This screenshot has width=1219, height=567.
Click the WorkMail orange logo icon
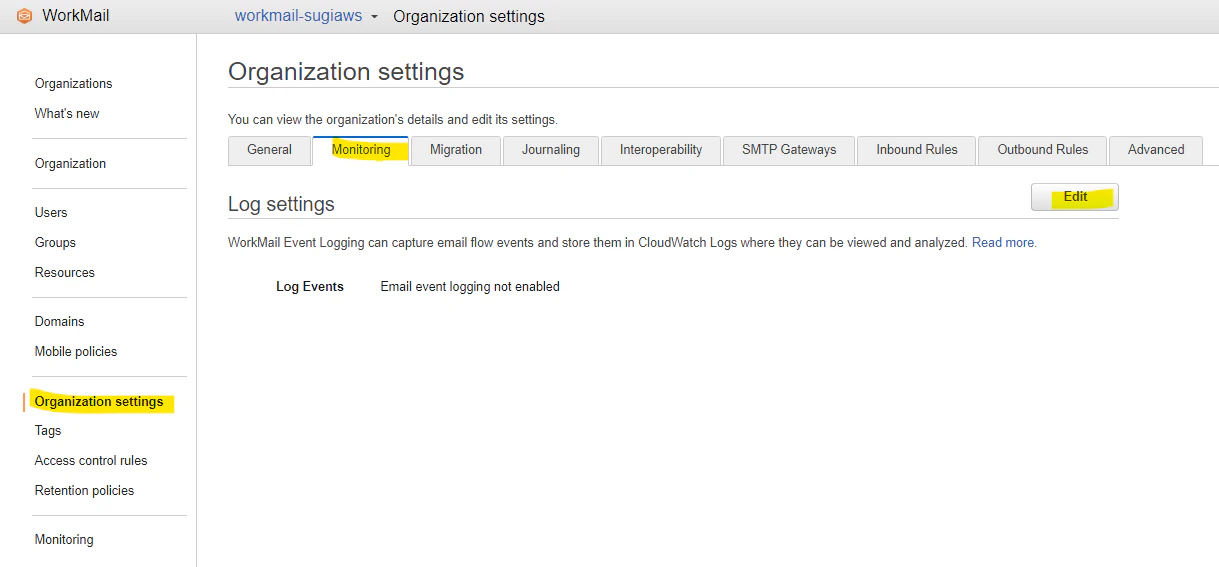coord(24,16)
